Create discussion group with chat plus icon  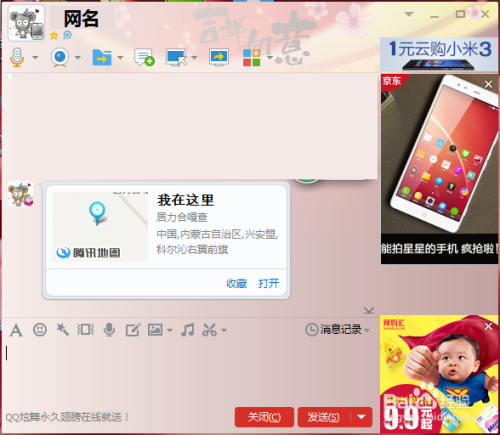144,57
